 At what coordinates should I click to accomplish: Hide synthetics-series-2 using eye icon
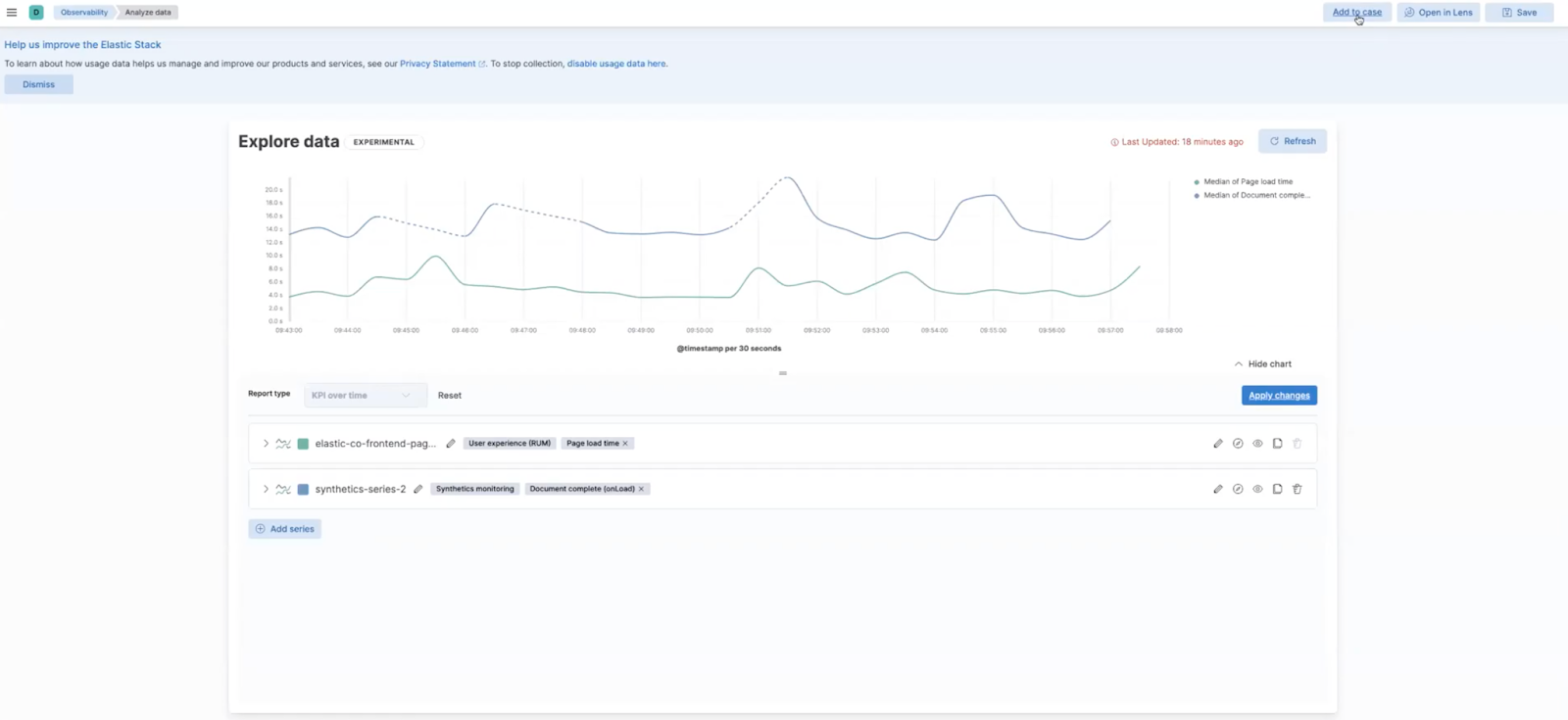coord(1257,489)
